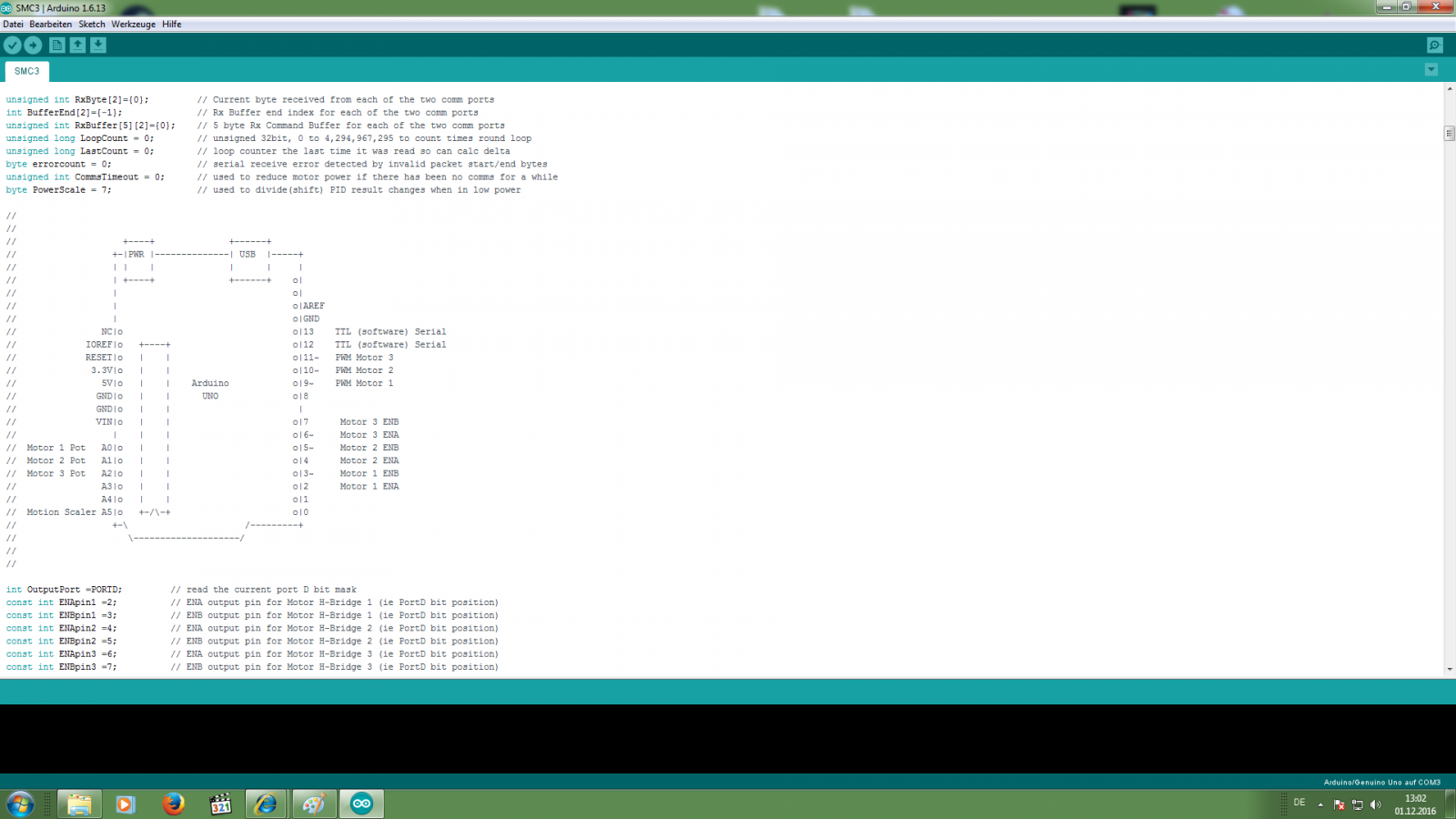This screenshot has width=1456, height=819.
Task: Click the 'AREF' pin label
Action: pos(314,306)
